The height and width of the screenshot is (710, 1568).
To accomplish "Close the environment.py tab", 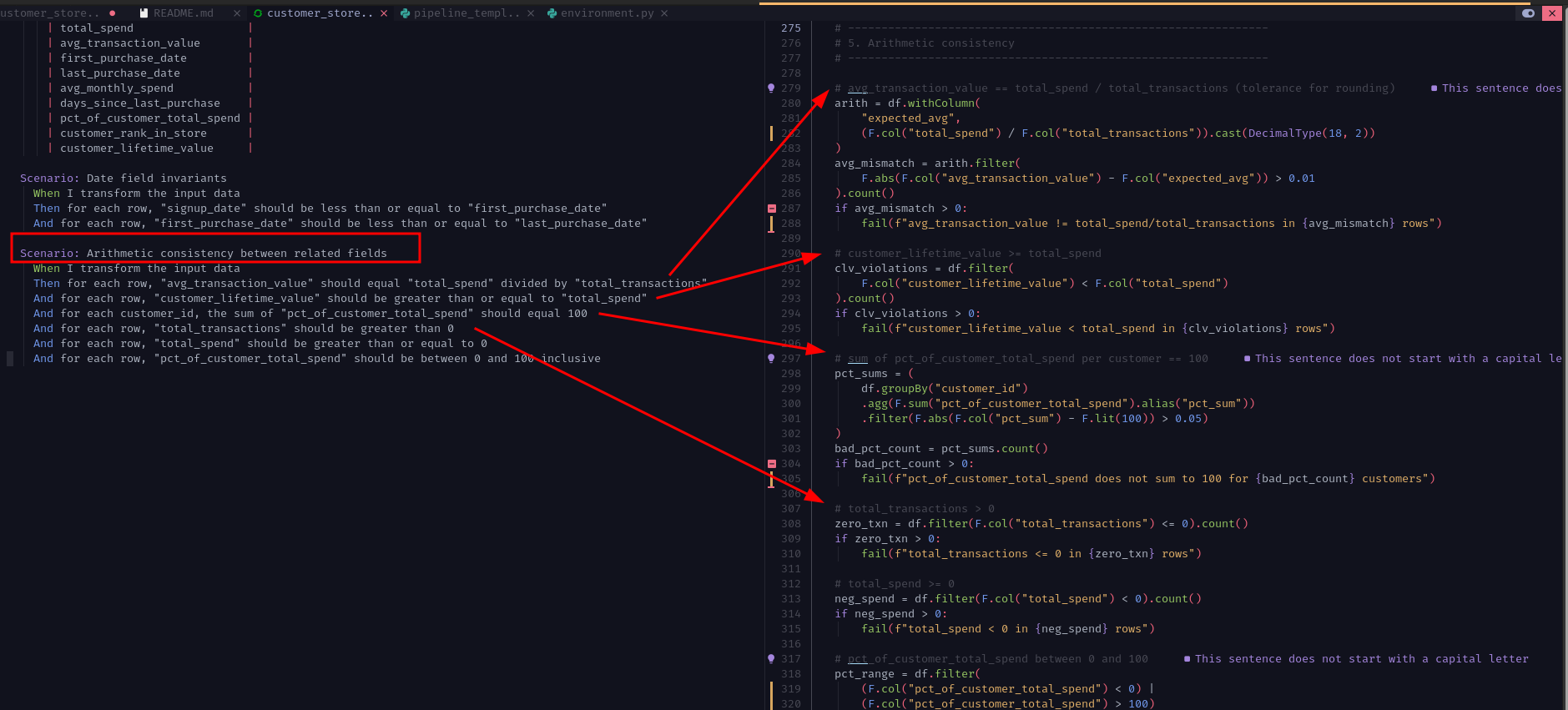I will tap(664, 13).
